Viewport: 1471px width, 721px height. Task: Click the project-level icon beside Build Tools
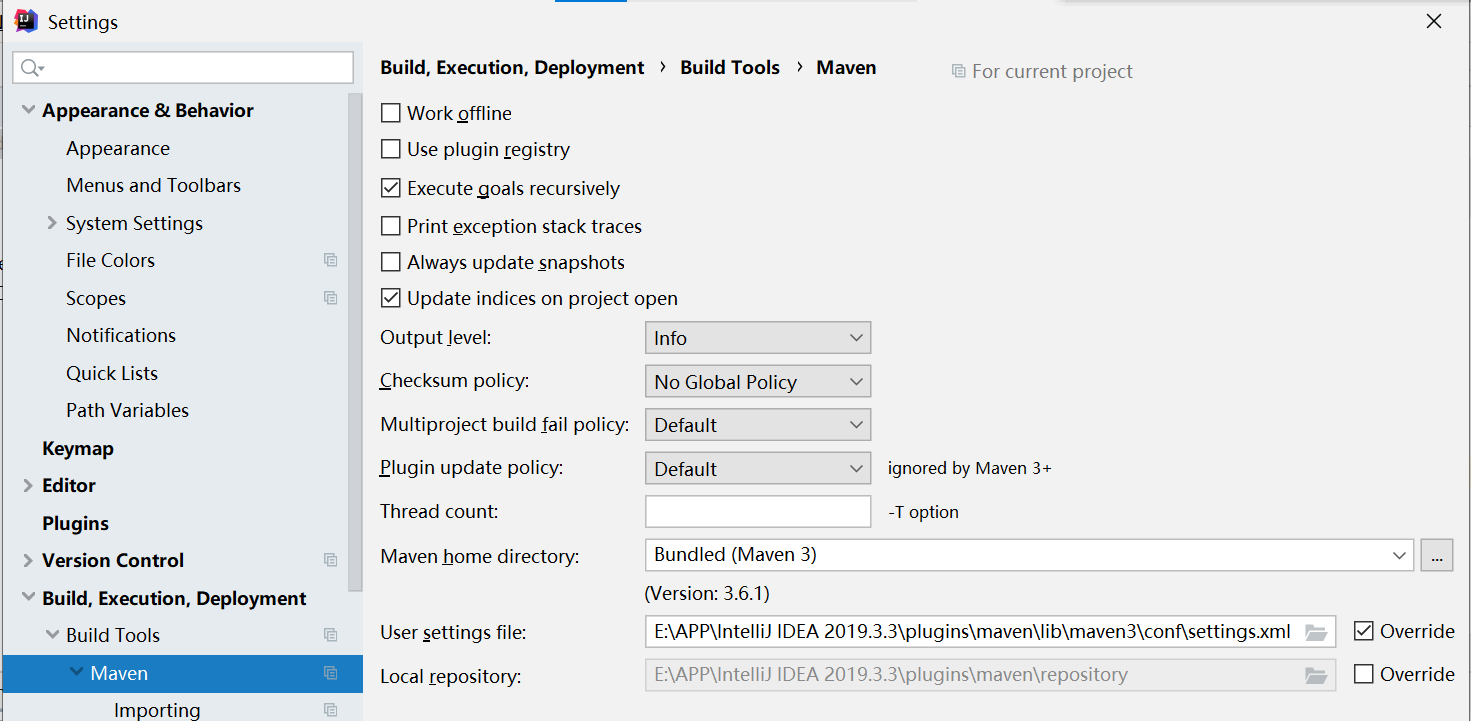point(330,635)
